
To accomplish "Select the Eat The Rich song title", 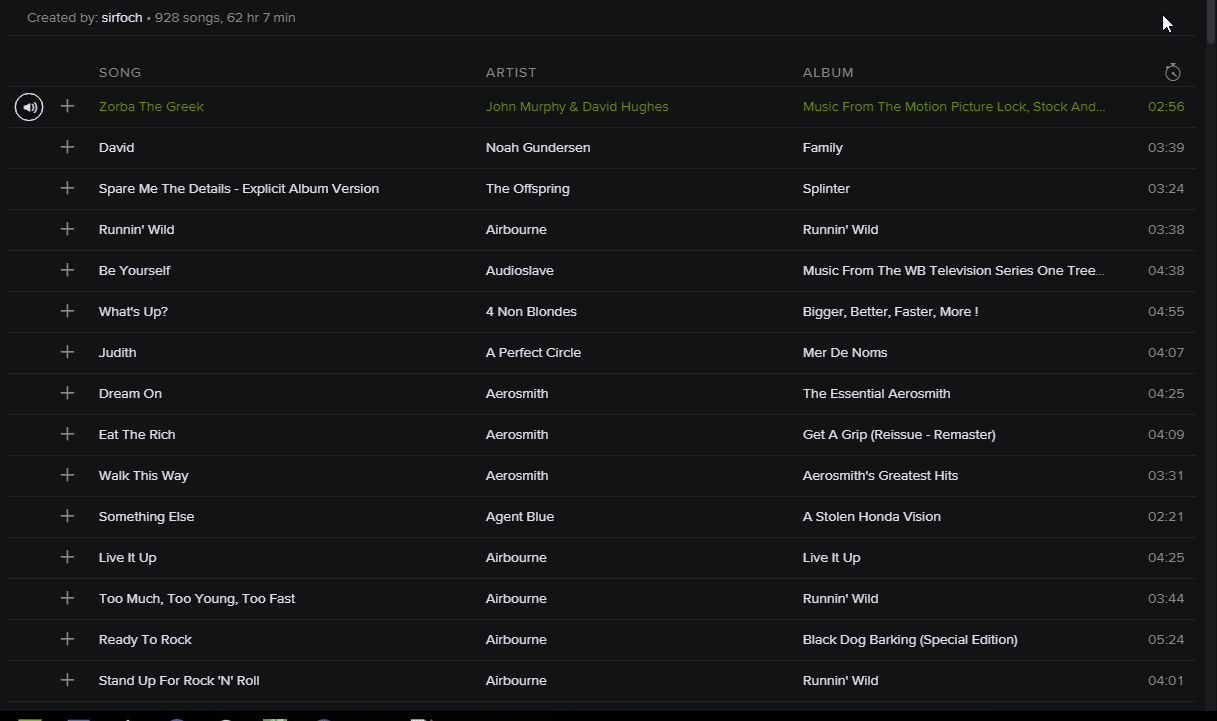I will [137, 434].
